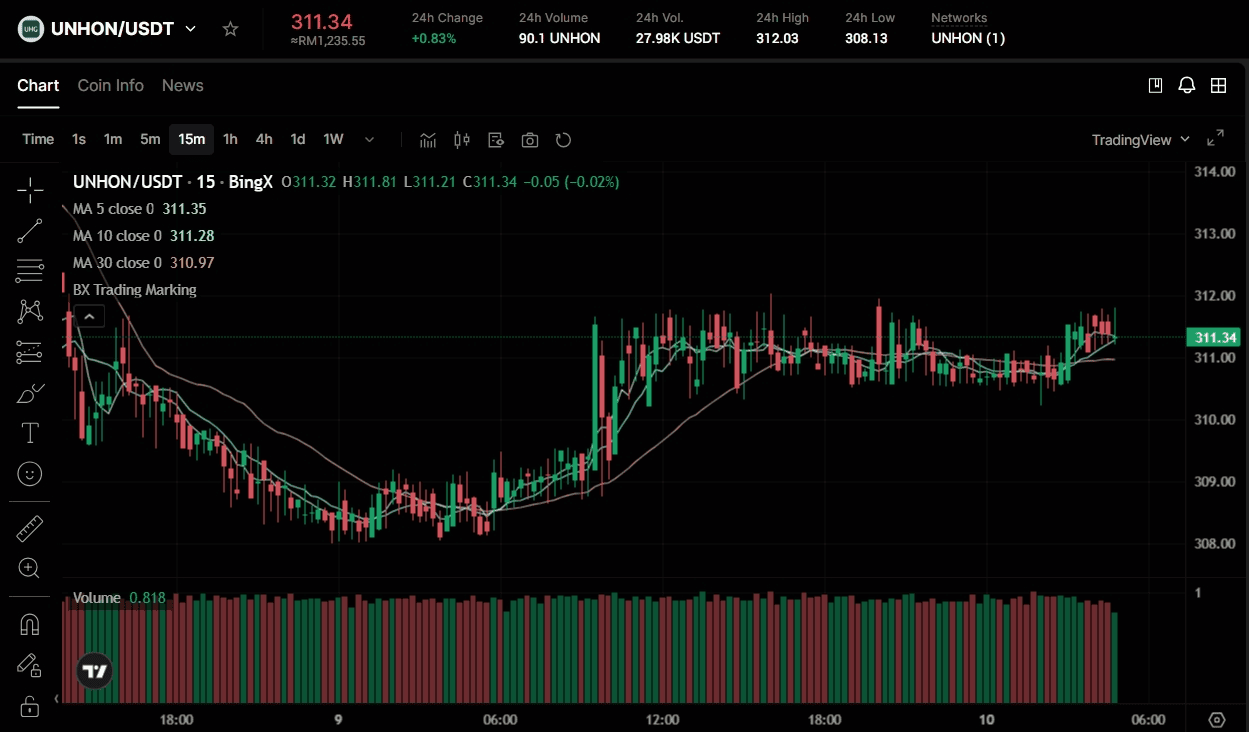This screenshot has height=732, width=1249.
Task: Switch to the 4h interval
Action: (x=264, y=140)
